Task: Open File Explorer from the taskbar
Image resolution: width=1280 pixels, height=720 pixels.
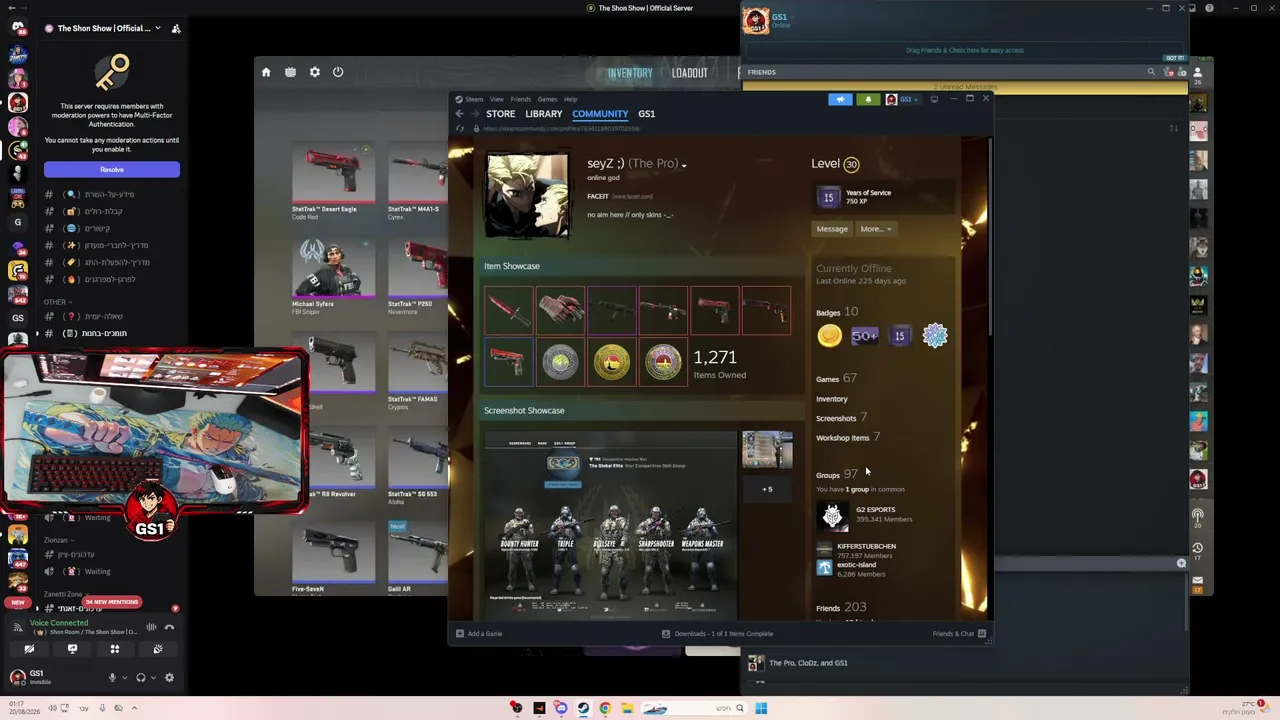Action: click(x=627, y=708)
